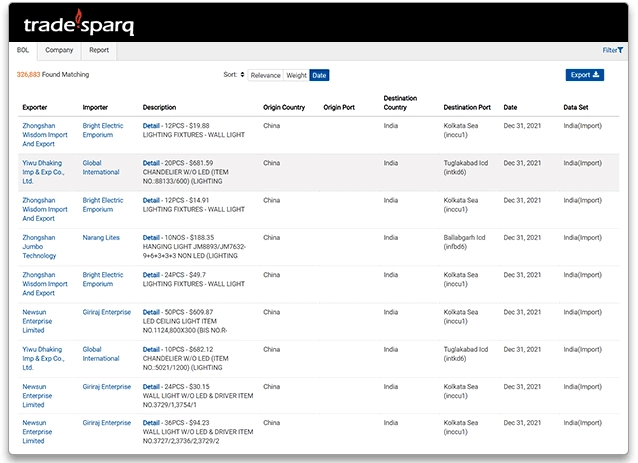
Task: Open exporter Yiwu Dhaking in $681.59 row
Action: click(43, 172)
